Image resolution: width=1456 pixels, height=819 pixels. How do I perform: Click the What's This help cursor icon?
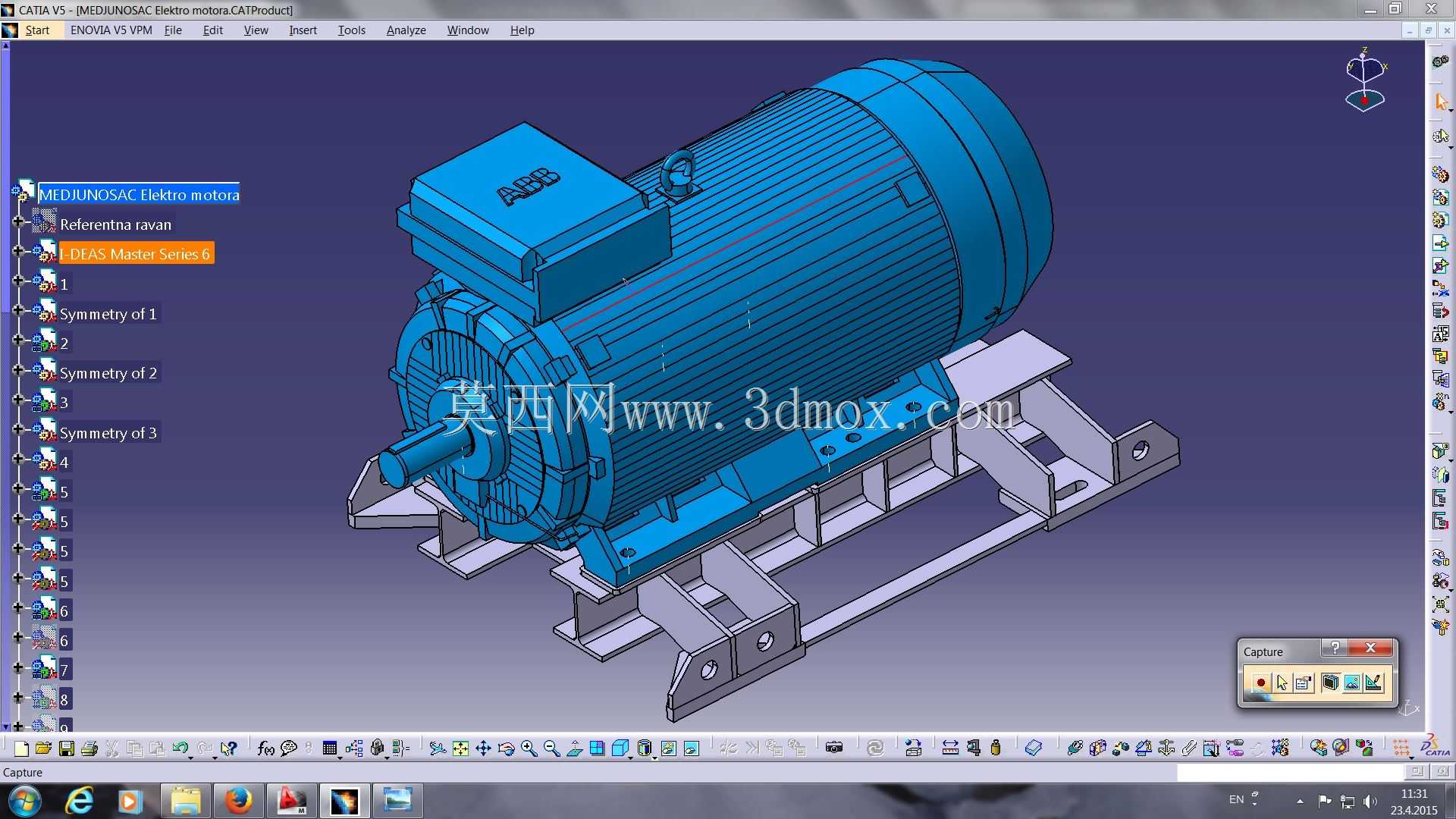click(x=228, y=748)
